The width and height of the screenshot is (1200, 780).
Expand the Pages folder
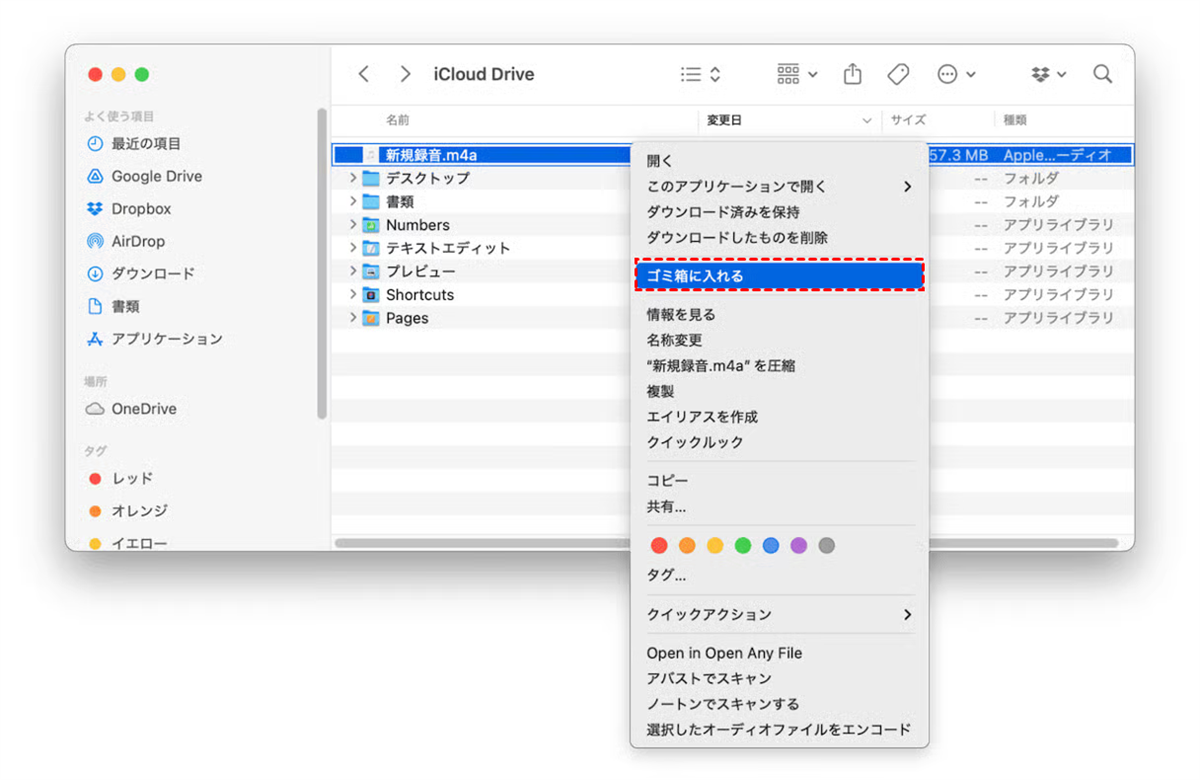[x=353, y=318]
